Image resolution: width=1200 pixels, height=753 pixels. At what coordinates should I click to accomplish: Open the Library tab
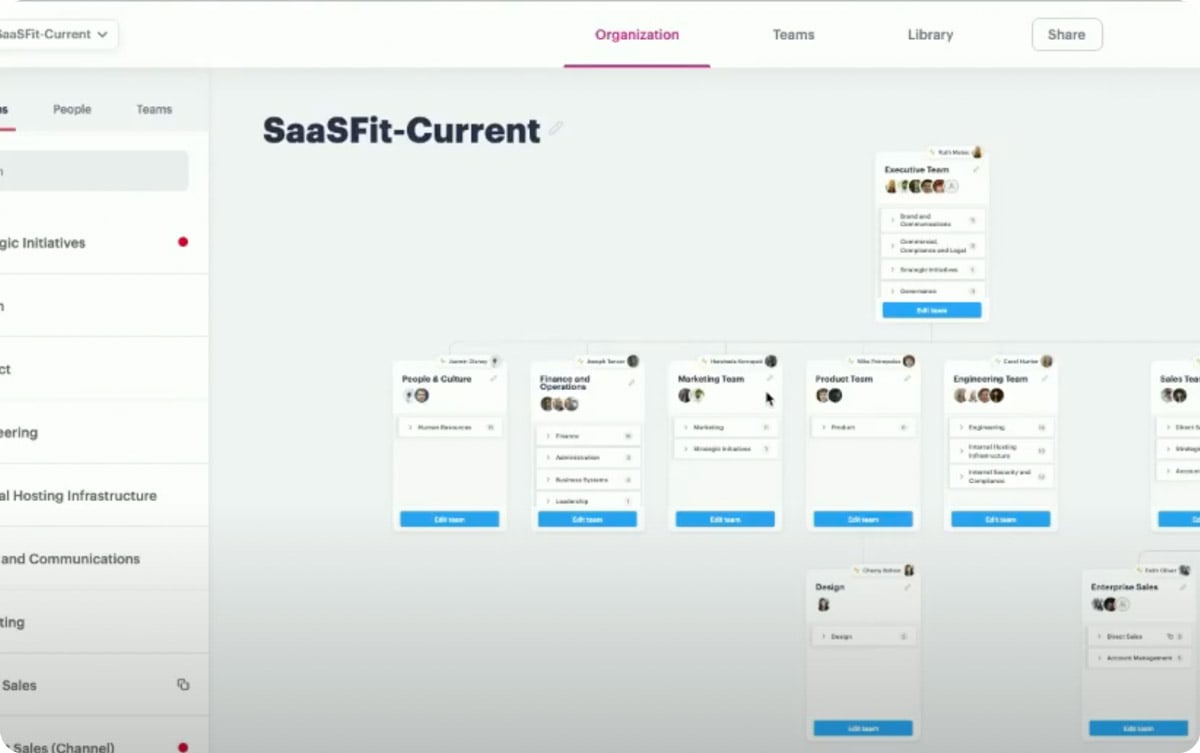(x=929, y=35)
